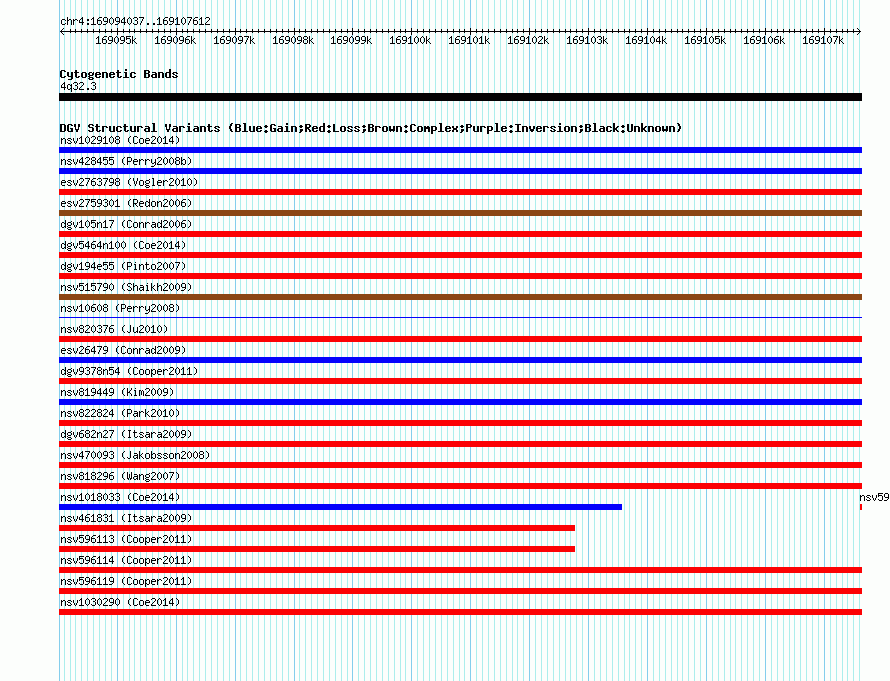Open the nsv1018033 (Coe2014) label

pyautogui.click(x=120, y=497)
